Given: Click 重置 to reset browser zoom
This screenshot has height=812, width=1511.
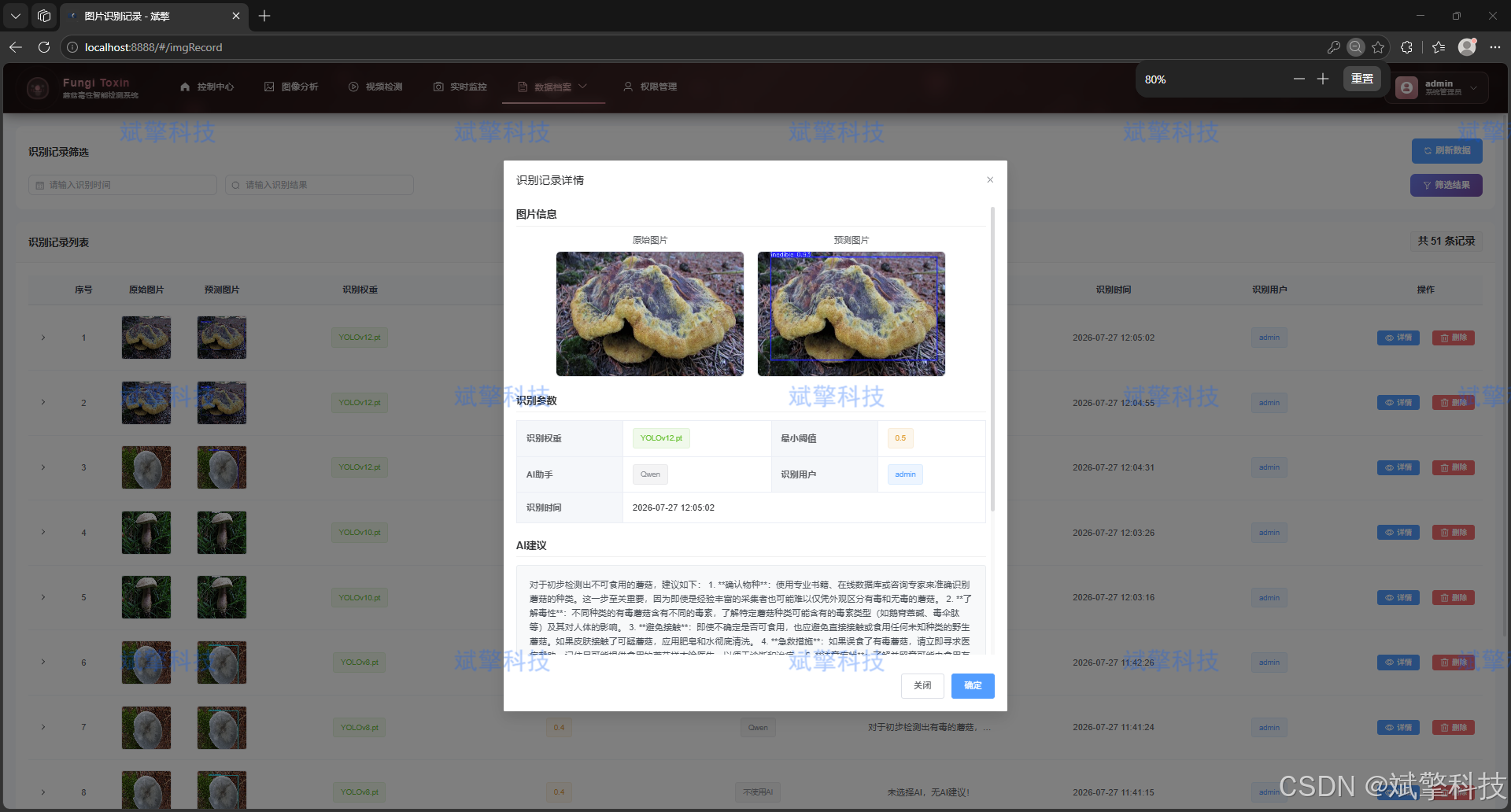Looking at the screenshot, I should (1362, 79).
